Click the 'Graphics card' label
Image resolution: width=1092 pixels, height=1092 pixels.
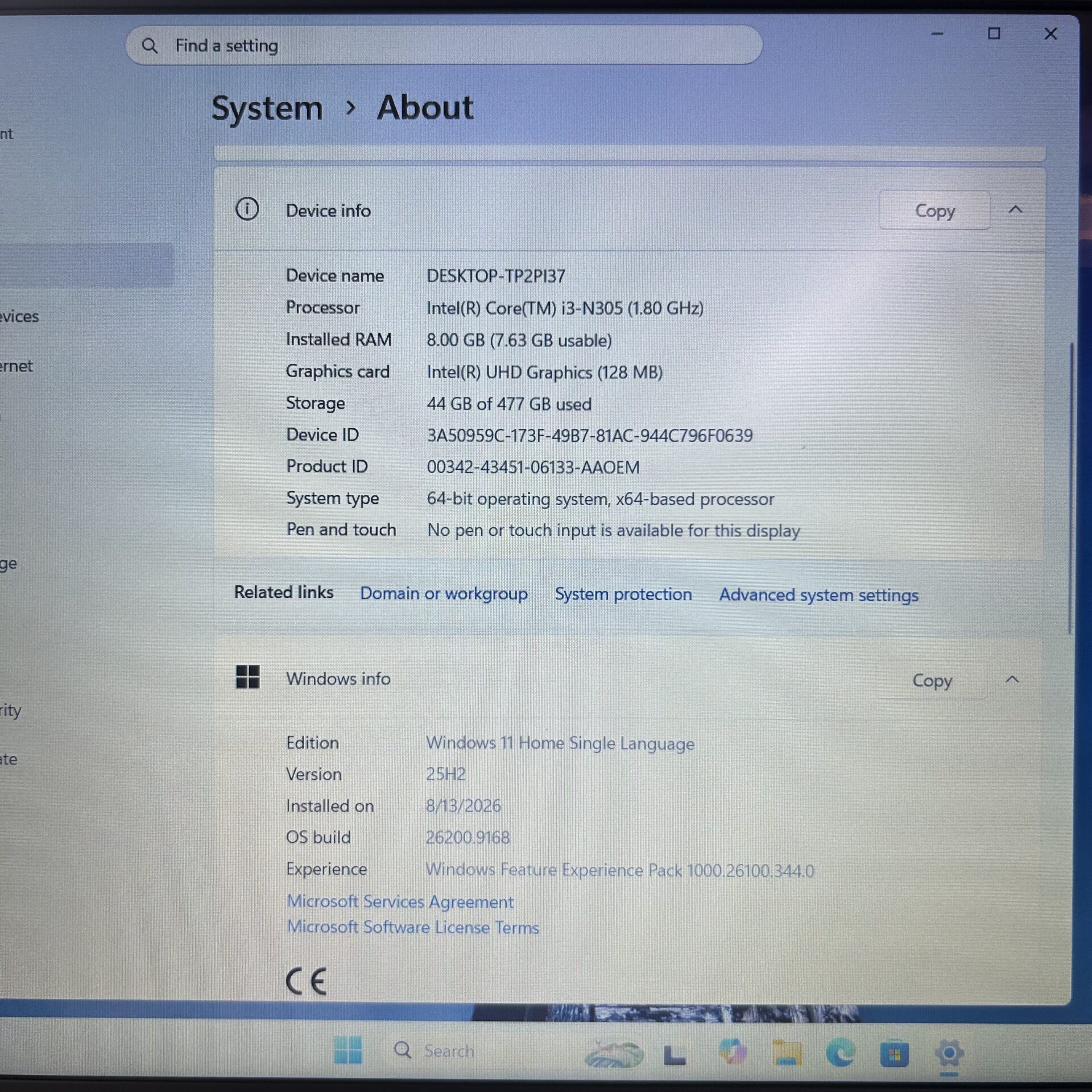tap(338, 371)
